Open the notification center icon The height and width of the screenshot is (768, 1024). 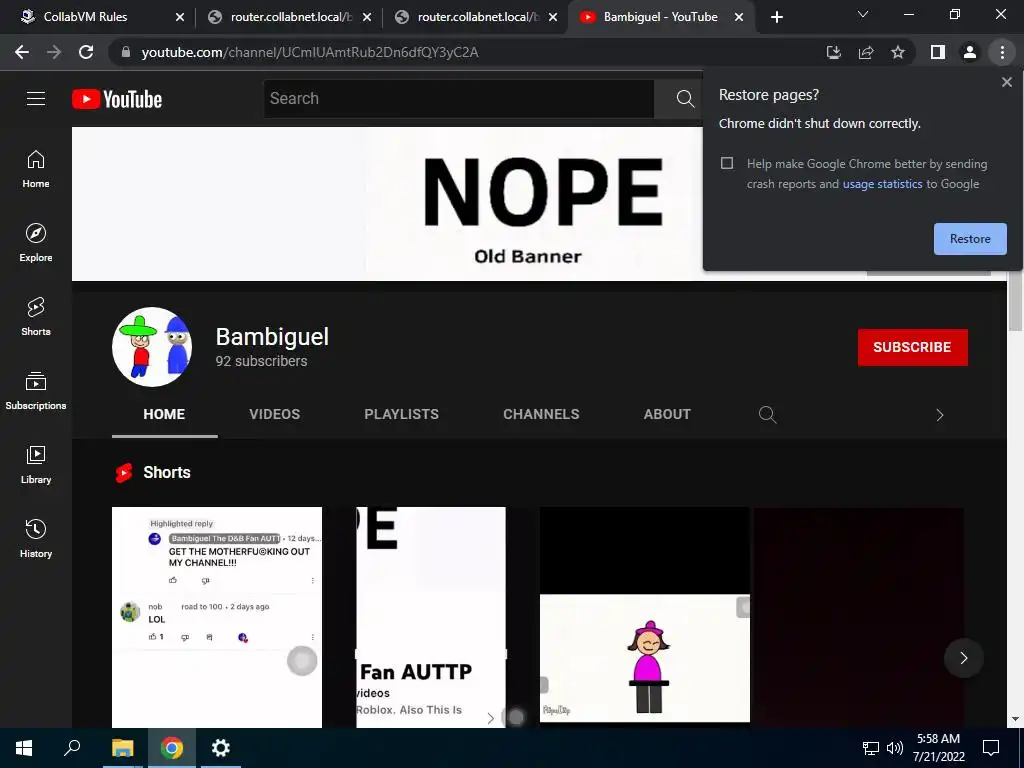[991, 748]
